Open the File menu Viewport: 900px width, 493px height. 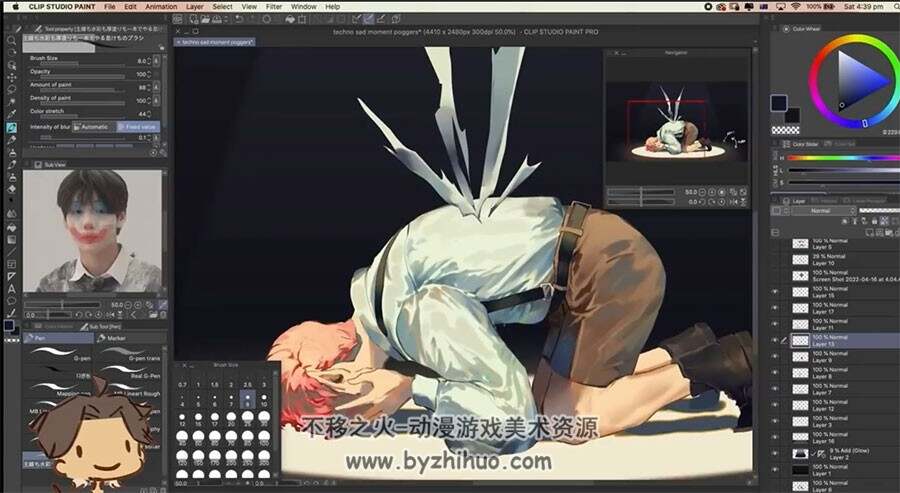(110, 6)
